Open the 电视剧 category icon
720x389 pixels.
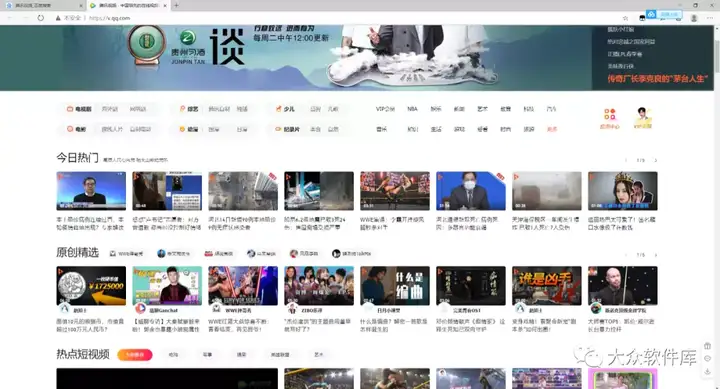click(x=70, y=109)
